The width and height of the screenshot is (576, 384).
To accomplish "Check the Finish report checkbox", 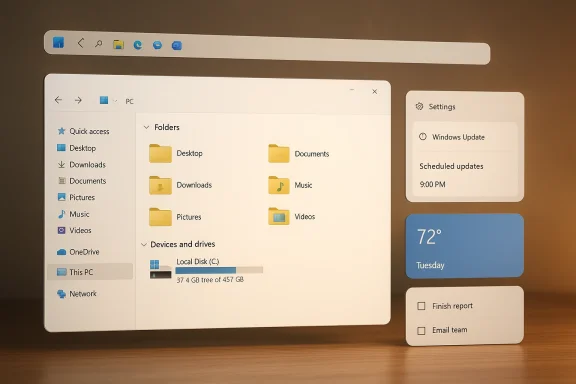I will [421, 306].
